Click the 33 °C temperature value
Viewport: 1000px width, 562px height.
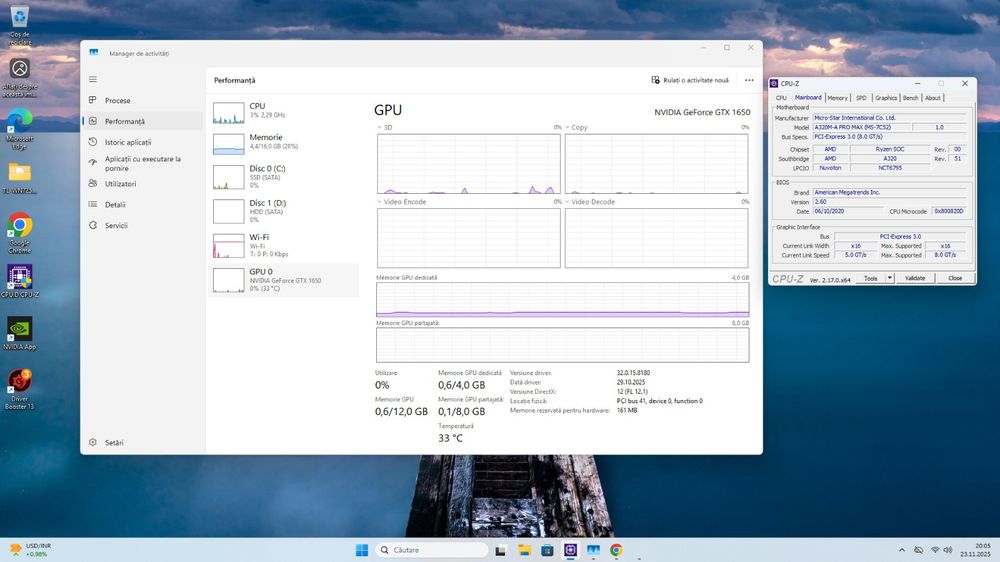(450, 438)
